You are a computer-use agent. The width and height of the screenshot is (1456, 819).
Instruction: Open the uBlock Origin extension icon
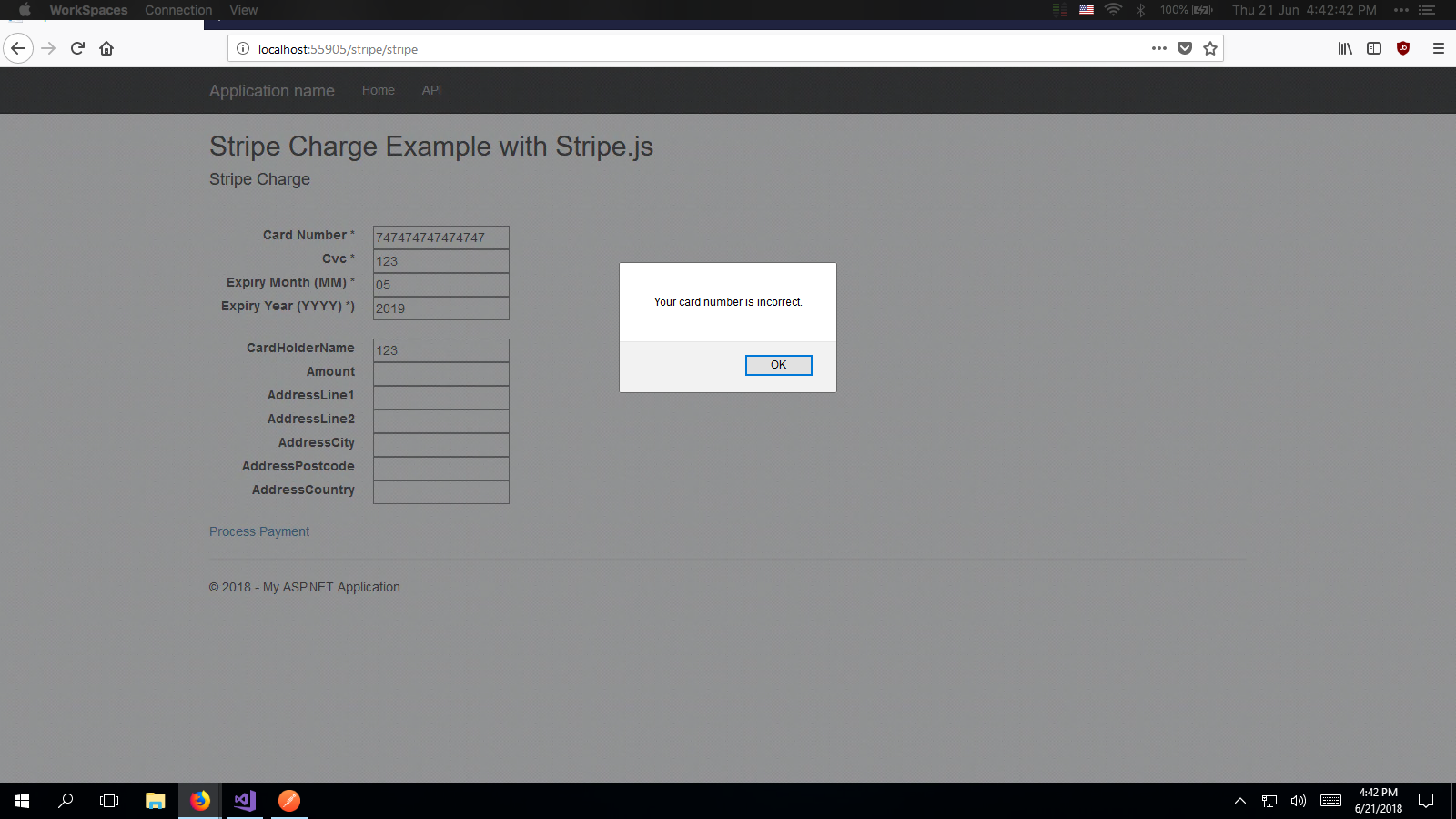tap(1403, 48)
